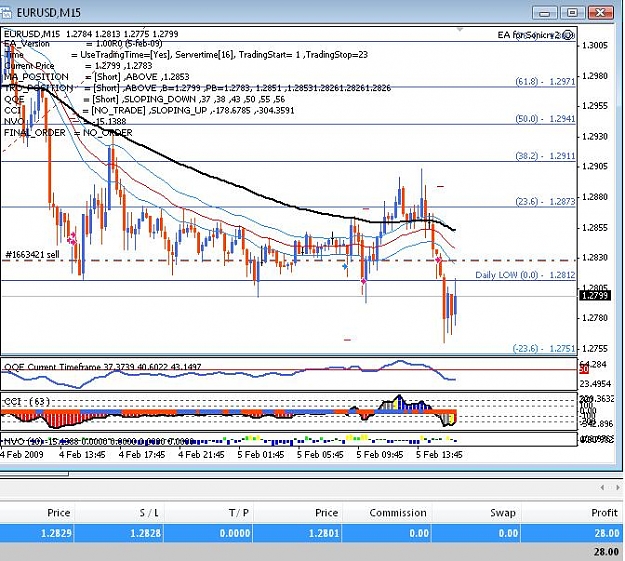This screenshot has height=561, width=625.
Task: Click the chart shift triangle marker
Action: point(460,30)
